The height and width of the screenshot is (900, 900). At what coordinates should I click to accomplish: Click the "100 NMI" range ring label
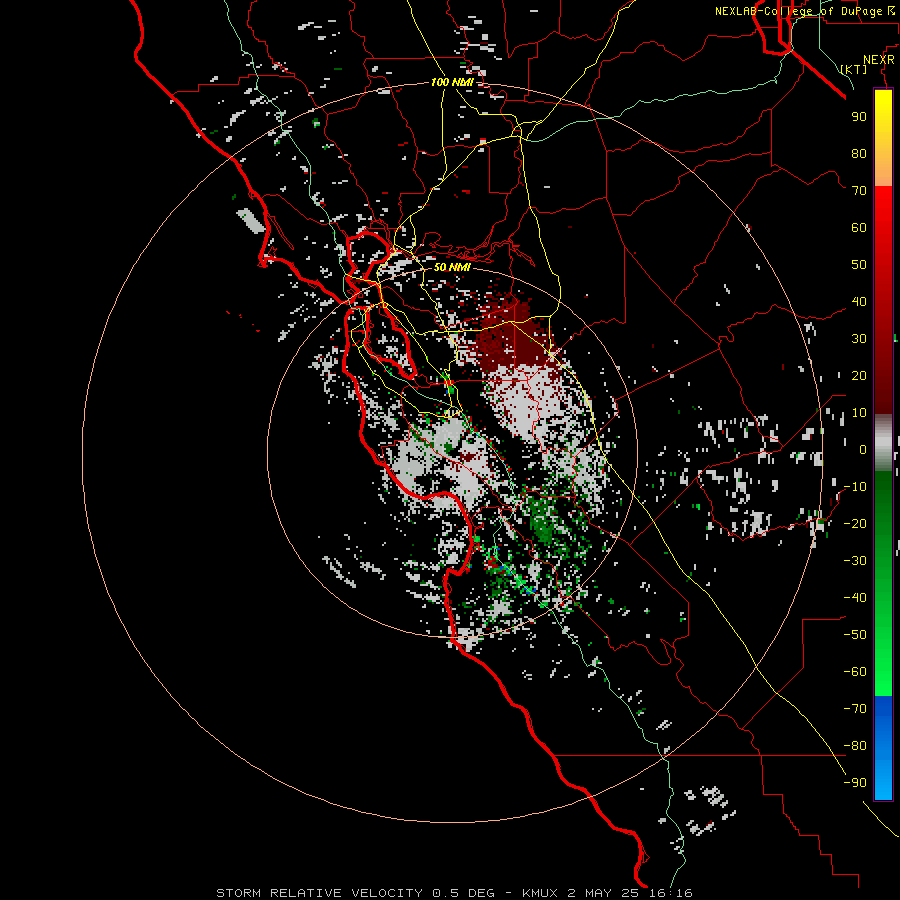click(x=452, y=82)
